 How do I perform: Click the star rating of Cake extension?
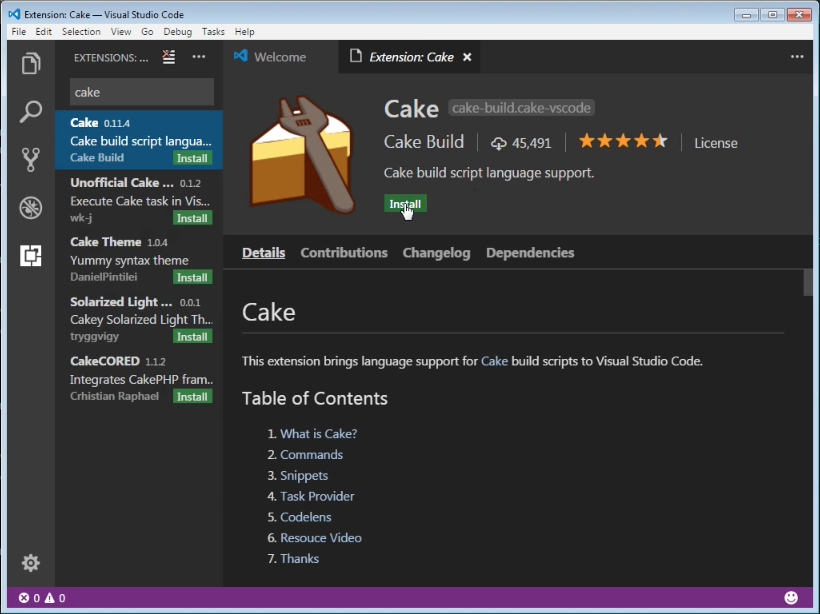(x=623, y=141)
